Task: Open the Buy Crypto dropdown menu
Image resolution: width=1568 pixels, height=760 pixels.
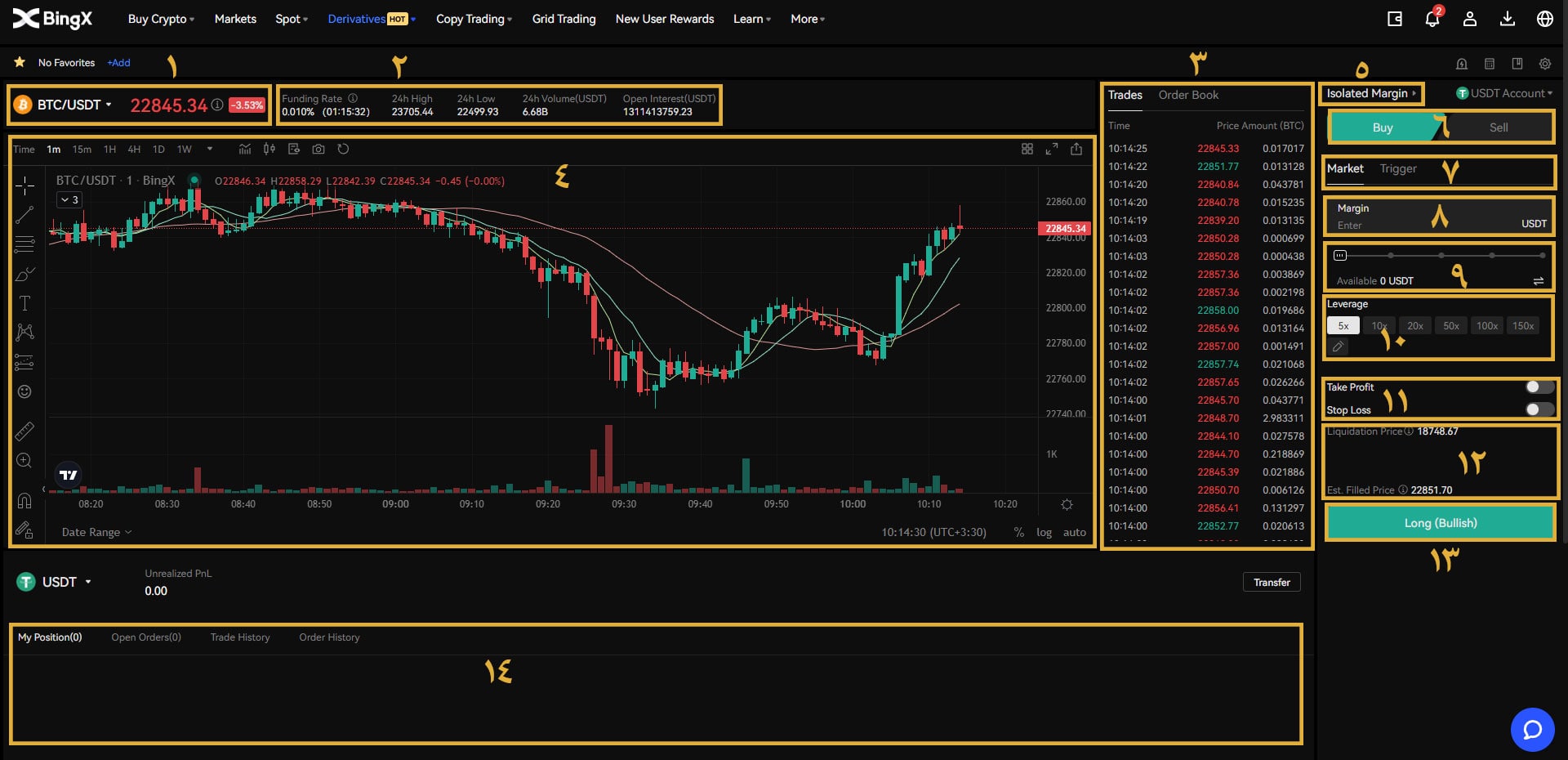Action: (161, 19)
